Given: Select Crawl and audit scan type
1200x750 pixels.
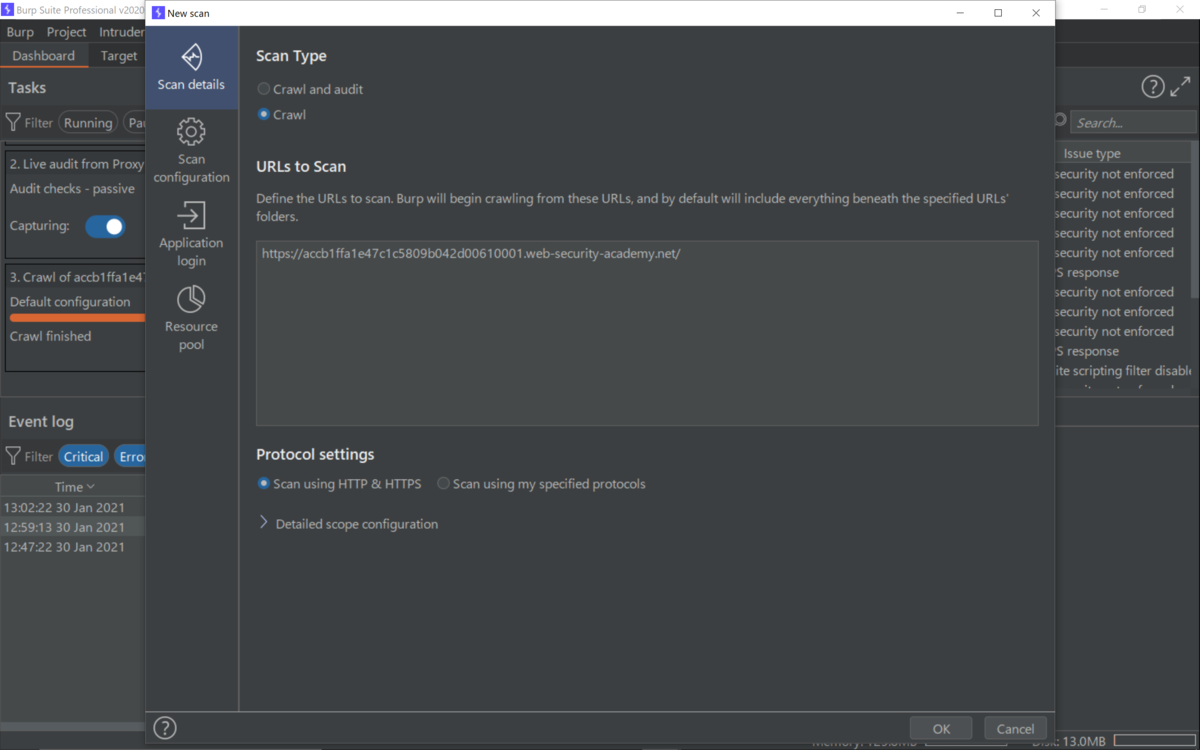Looking at the screenshot, I should [310, 89].
